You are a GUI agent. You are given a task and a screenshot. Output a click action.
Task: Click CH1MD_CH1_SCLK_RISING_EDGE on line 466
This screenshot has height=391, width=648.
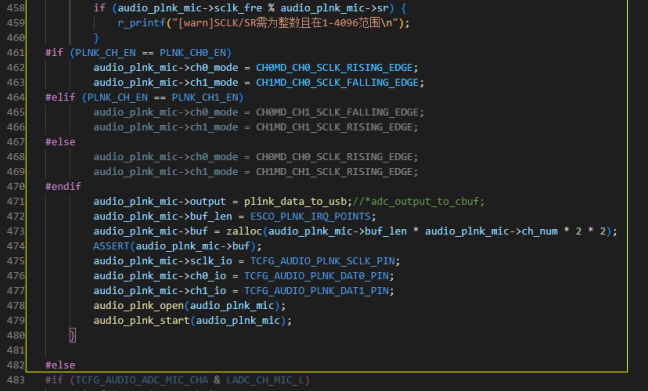pyautogui.click(x=334, y=127)
